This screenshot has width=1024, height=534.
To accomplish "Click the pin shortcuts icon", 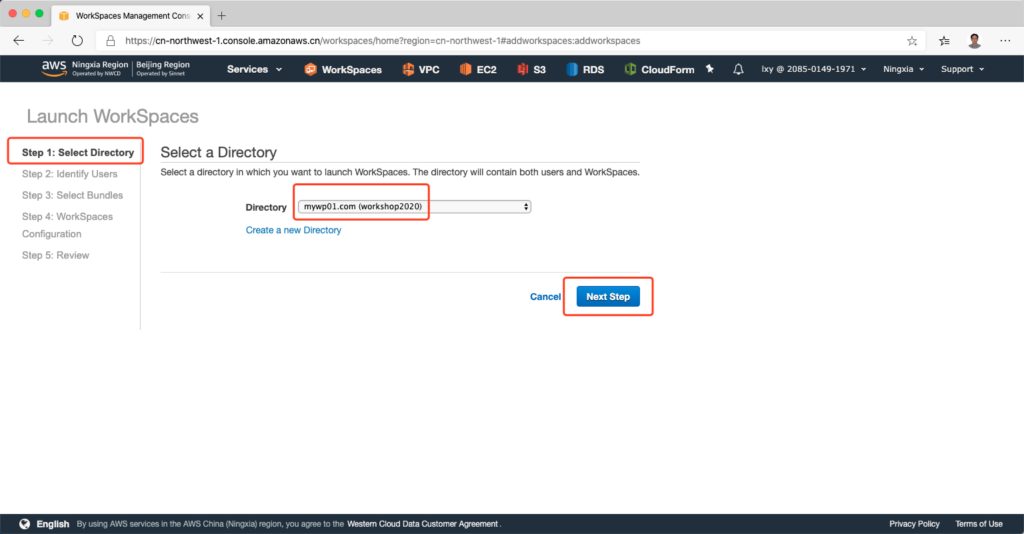I will click(x=710, y=69).
